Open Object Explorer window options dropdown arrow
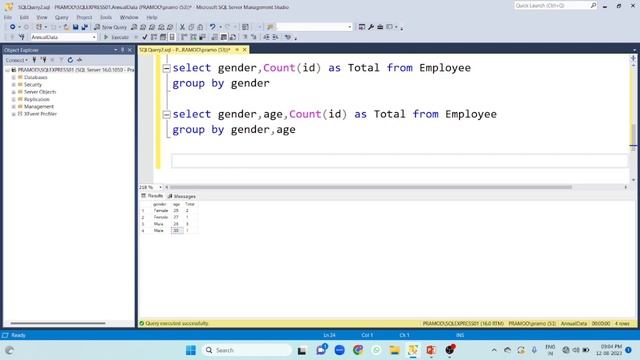Viewport: 640px width, 360px height. pyautogui.click(x=116, y=50)
